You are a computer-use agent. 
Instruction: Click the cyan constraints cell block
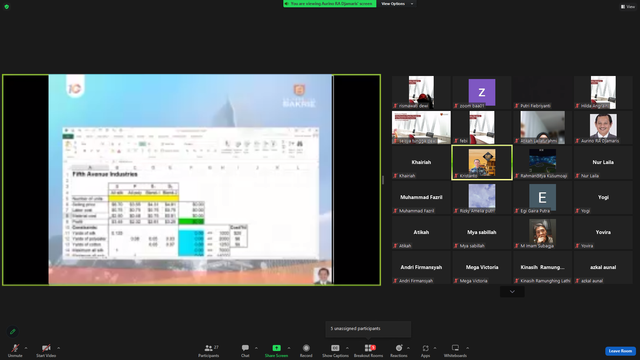(x=191, y=243)
